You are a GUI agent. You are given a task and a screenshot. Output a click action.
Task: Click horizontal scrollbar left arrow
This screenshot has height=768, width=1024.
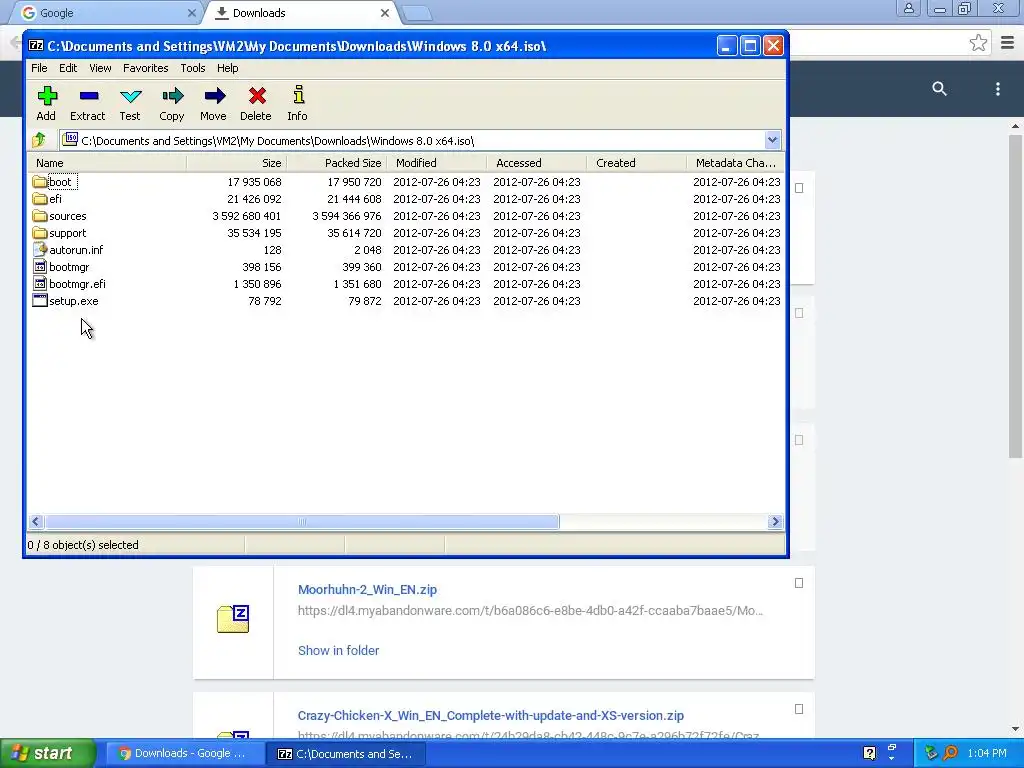[x=36, y=521]
